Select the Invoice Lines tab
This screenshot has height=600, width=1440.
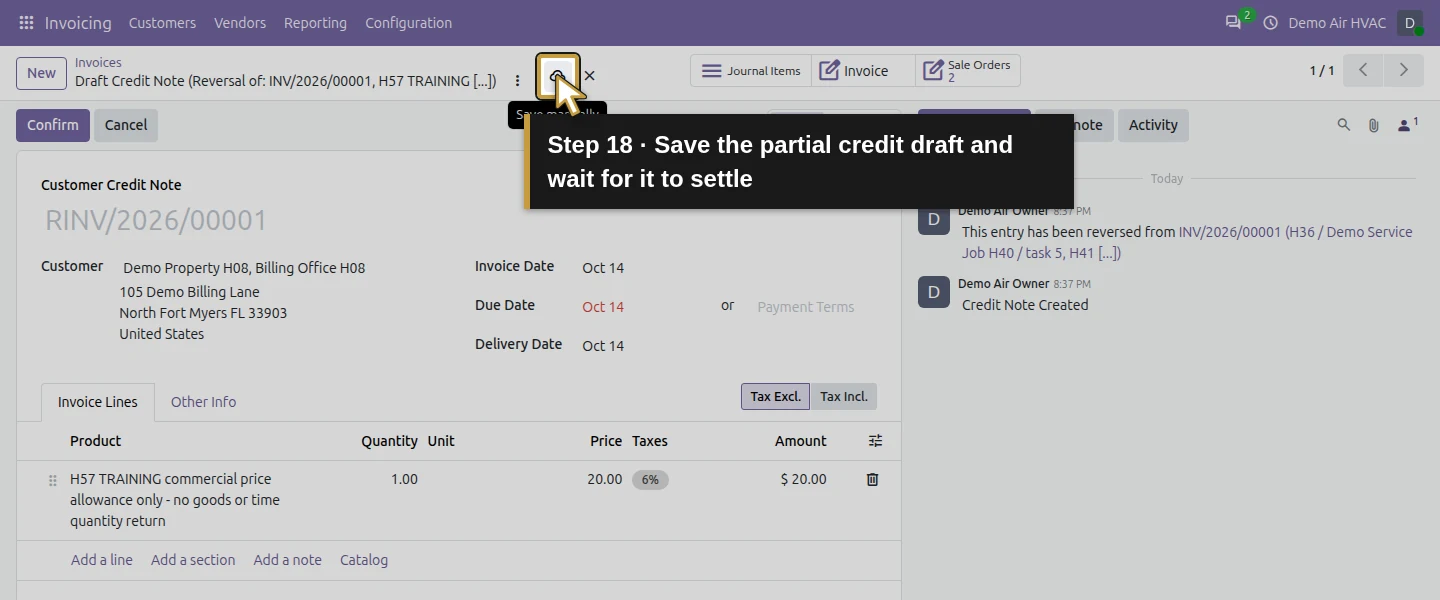click(x=98, y=402)
